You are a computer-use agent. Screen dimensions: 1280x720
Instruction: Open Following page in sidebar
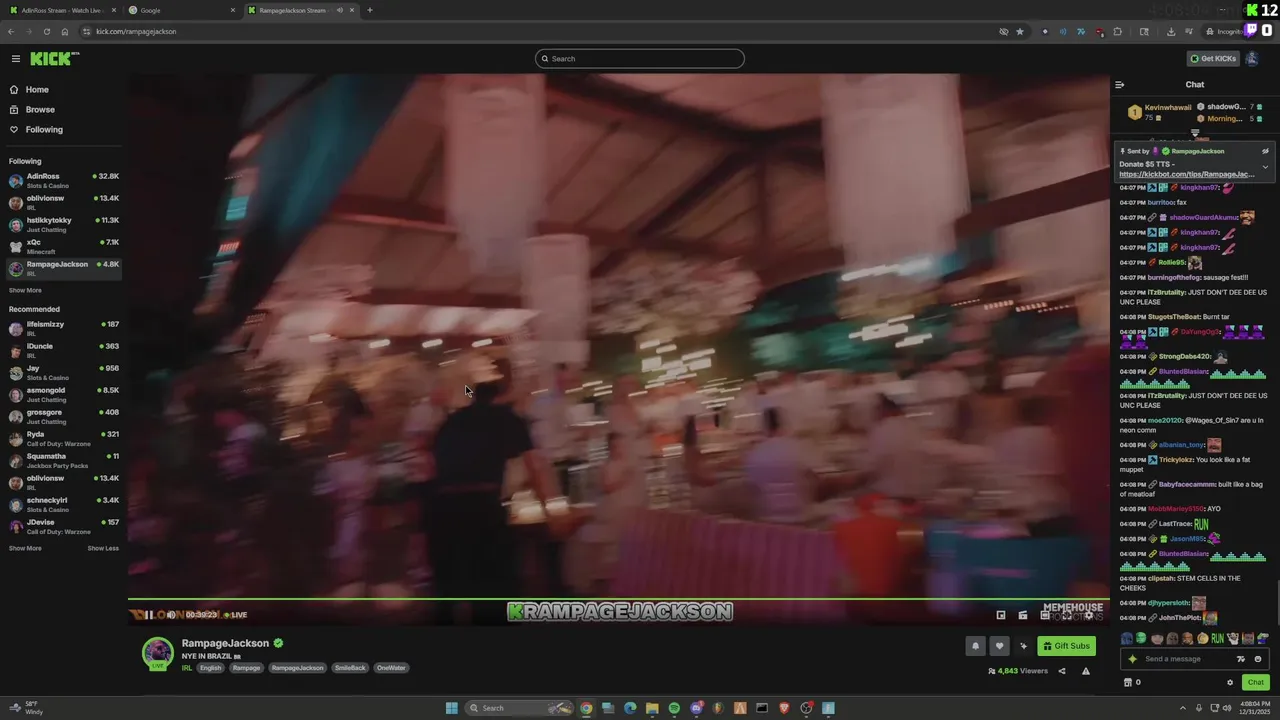tap(44, 130)
